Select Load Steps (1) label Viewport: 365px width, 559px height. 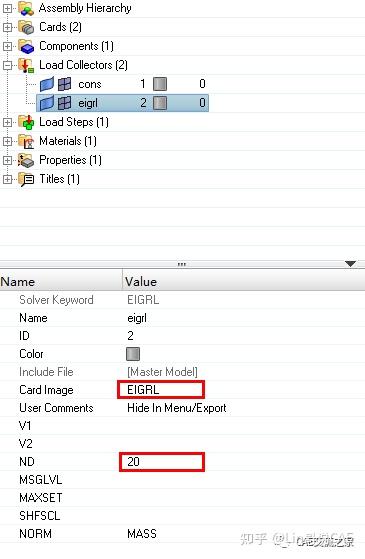(x=74, y=122)
